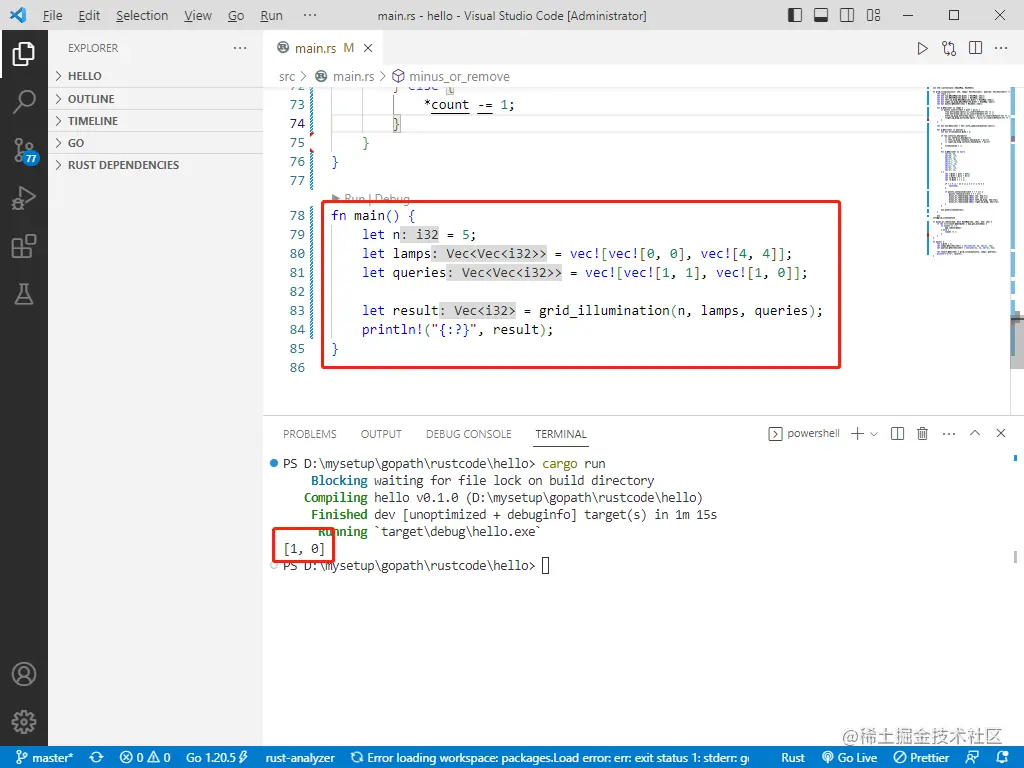1024x768 pixels.
Task: Kill terminal with trash icon
Action: coord(922,434)
